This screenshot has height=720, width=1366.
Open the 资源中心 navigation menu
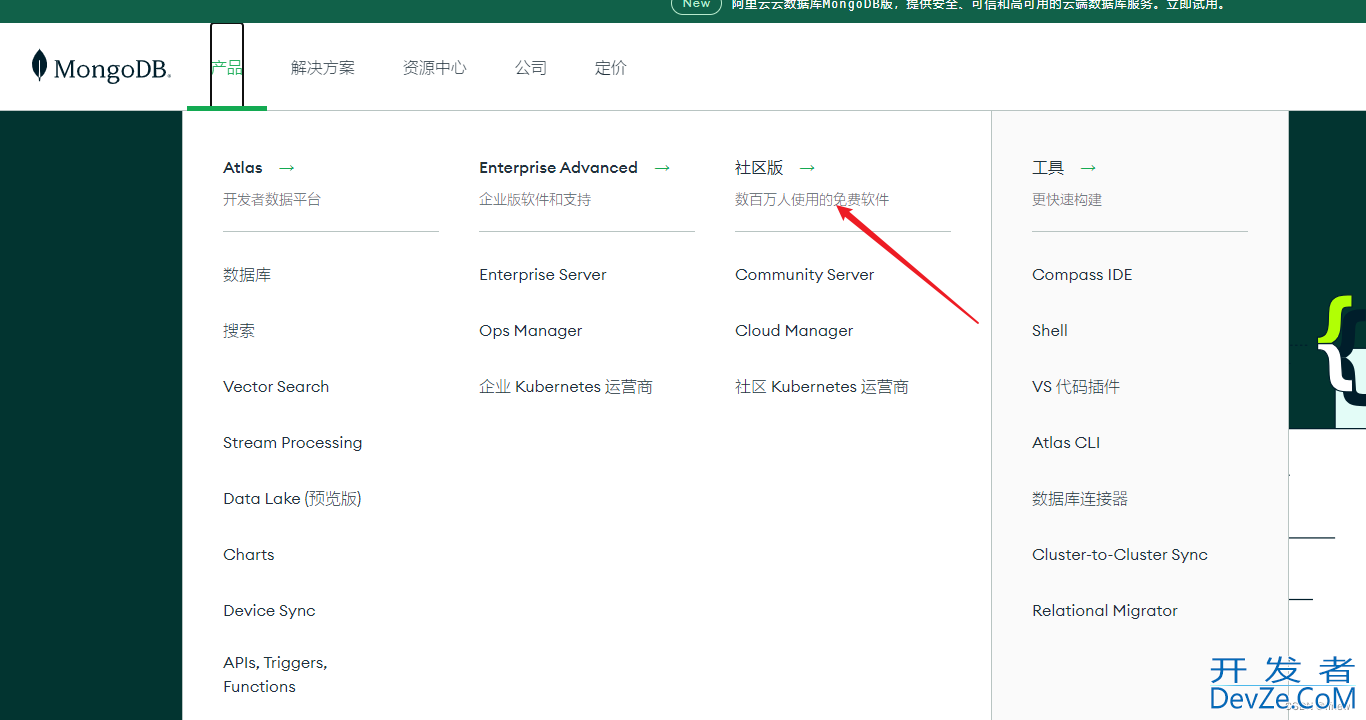point(434,67)
